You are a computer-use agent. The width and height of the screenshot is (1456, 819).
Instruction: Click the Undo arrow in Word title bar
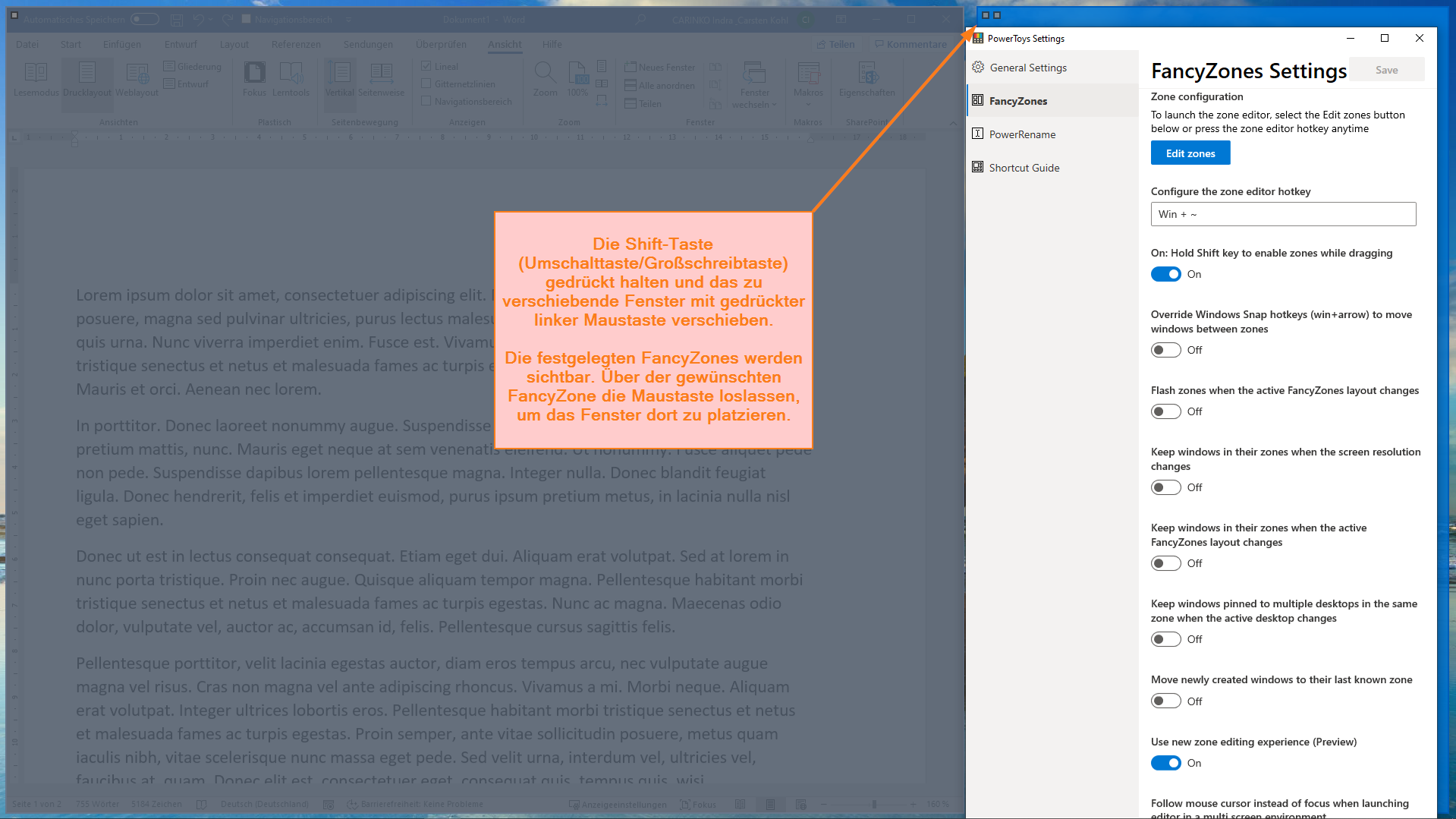coord(199,20)
